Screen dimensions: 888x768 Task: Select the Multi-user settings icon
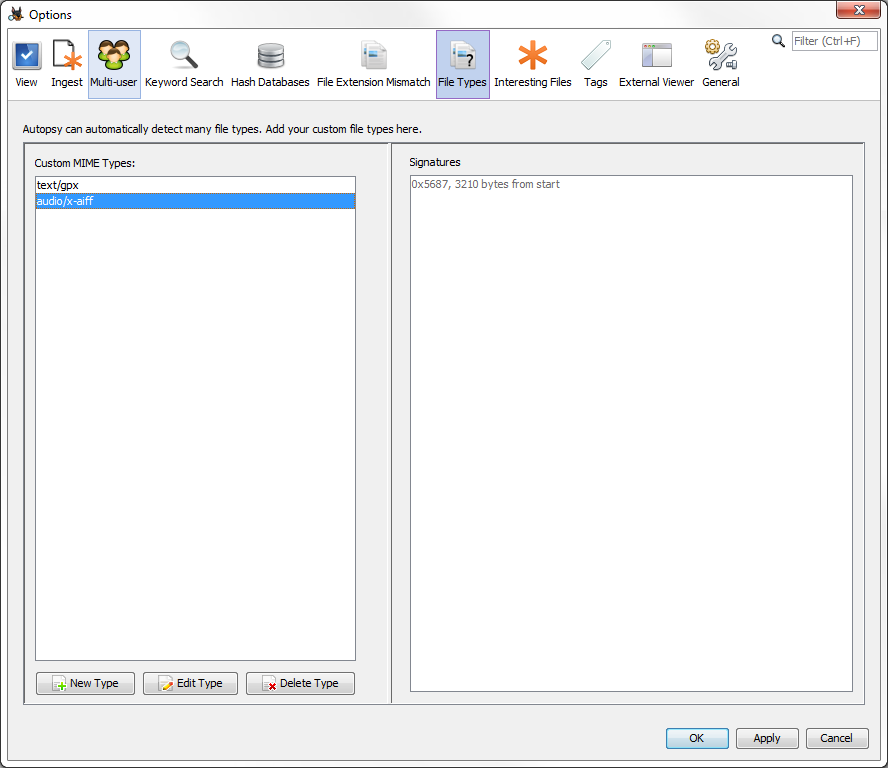pyautogui.click(x=114, y=64)
